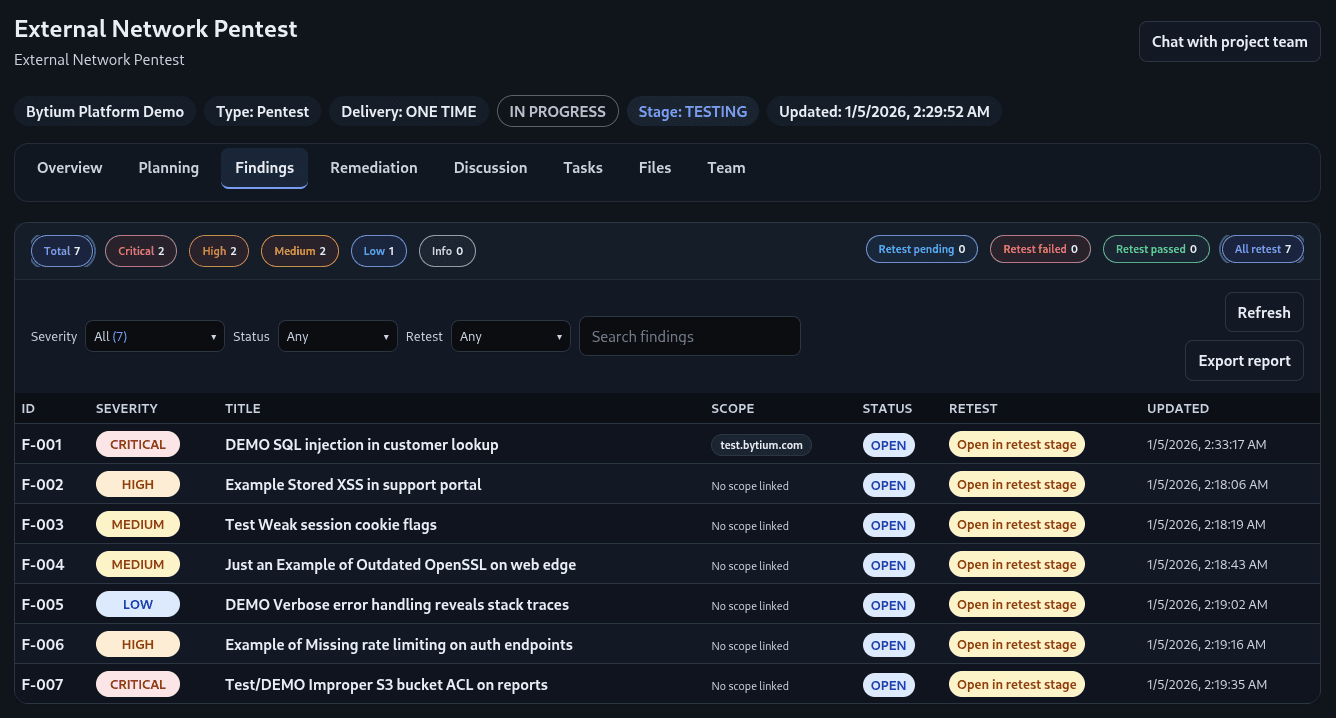
Task: Click Open in retest stage on F-001
Action: click(1016, 444)
